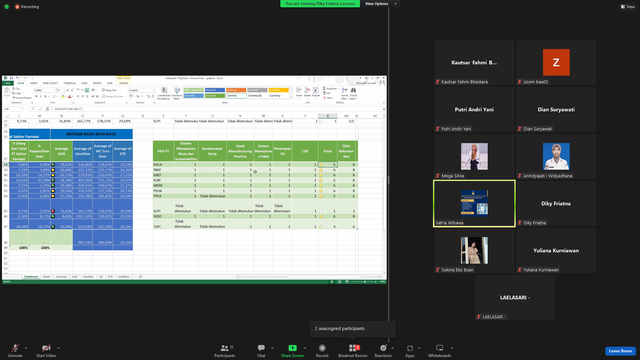Click Format as Table icon
The image size is (640, 360).
point(177,93)
